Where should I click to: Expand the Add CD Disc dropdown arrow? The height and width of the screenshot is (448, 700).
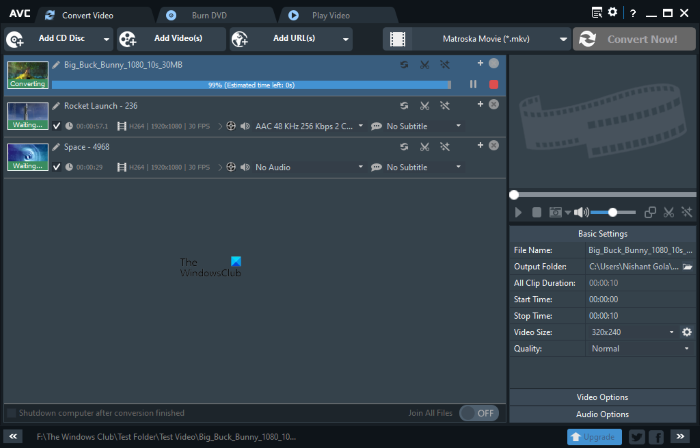pyautogui.click(x=106, y=39)
